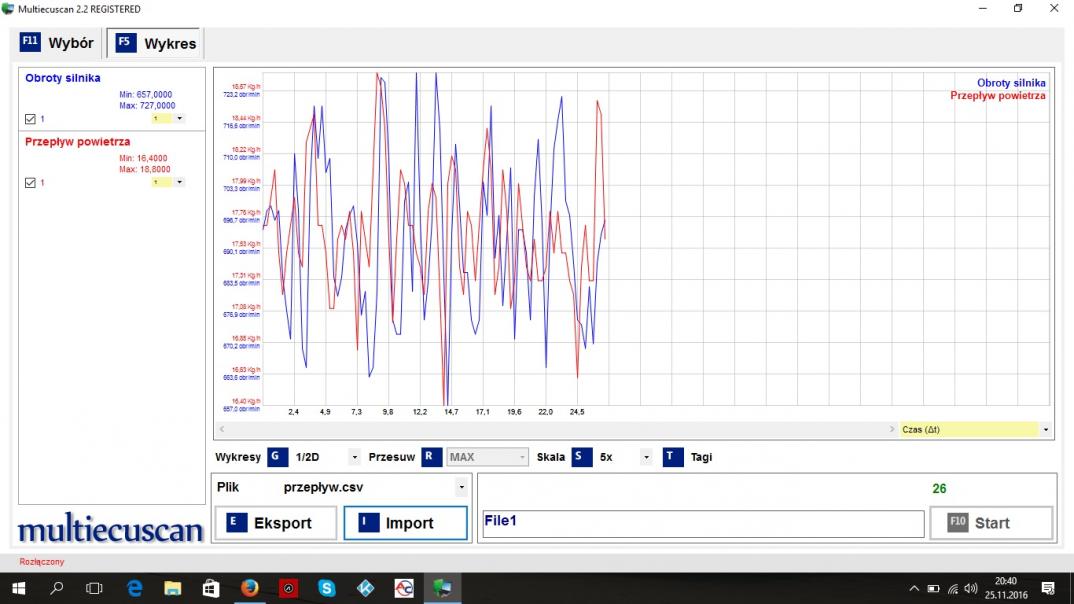Switch to the Wybór tab
1074x604 pixels.
(x=58, y=43)
